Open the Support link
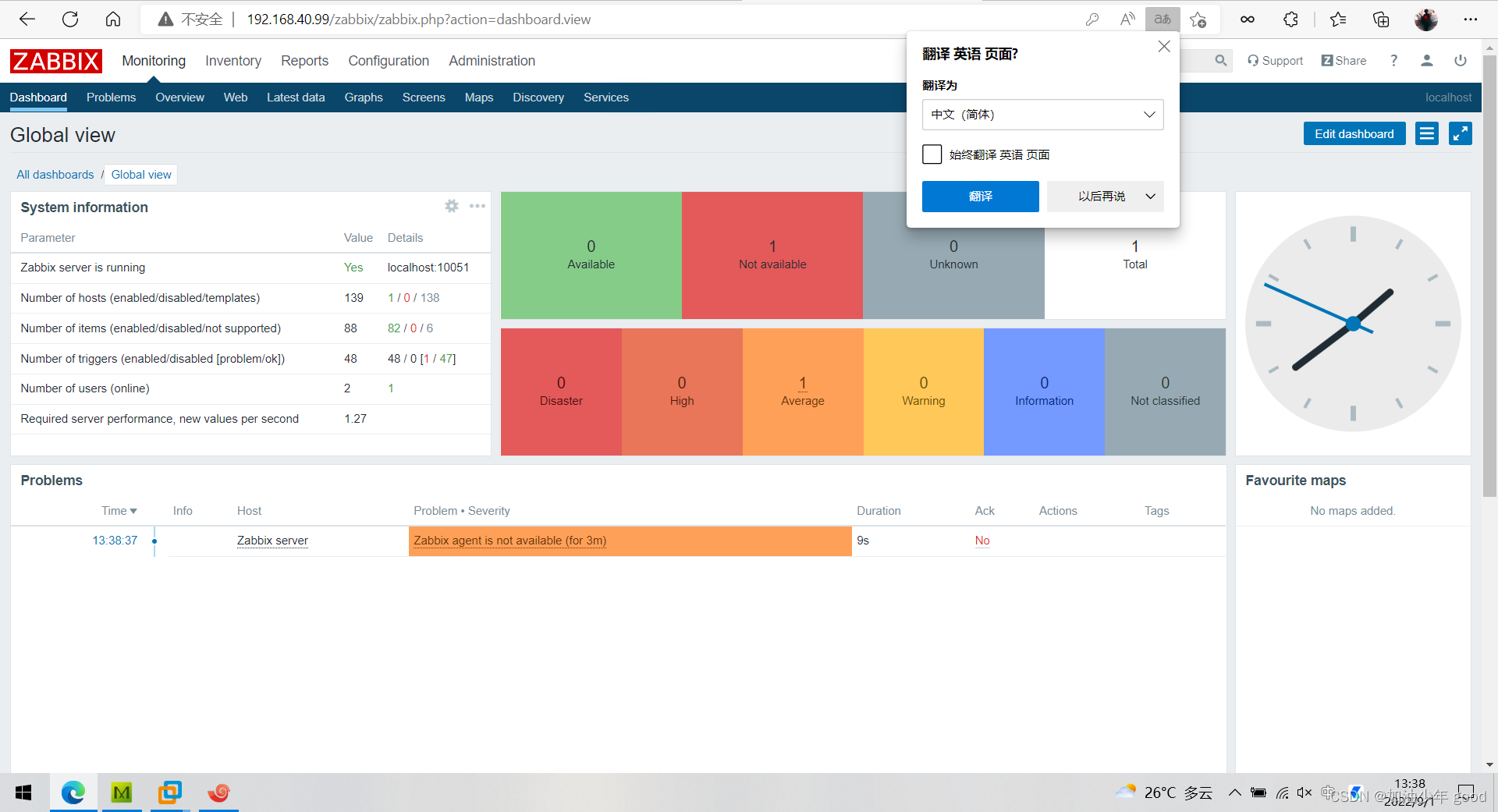Screen dimensions: 1498x812 click(1276, 60)
